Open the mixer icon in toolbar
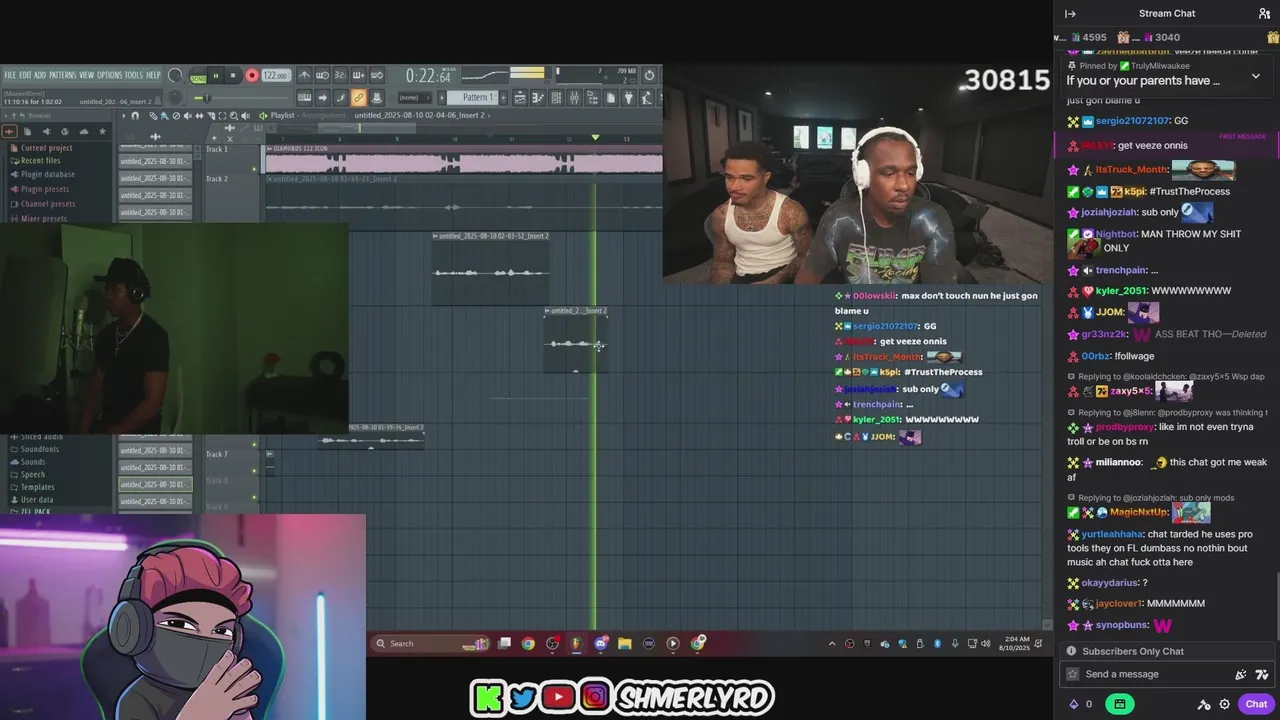The image size is (1280, 720). click(x=574, y=98)
